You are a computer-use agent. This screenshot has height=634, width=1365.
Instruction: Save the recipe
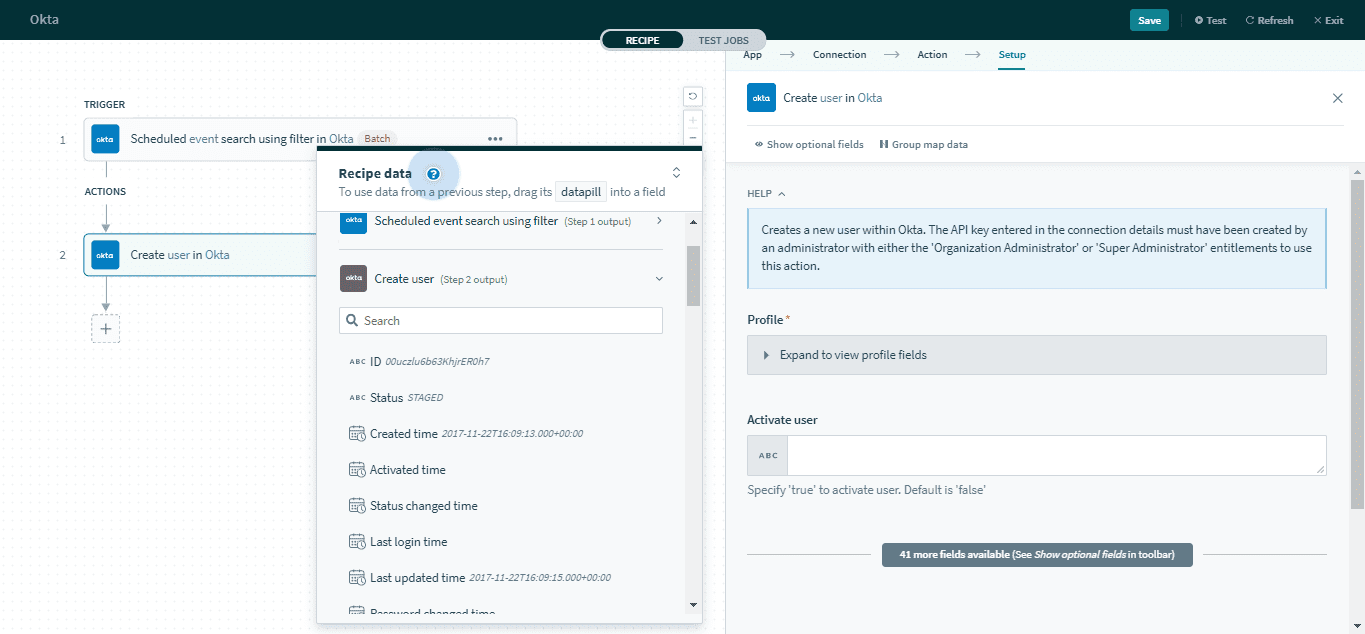pyautogui.click(x=1148, y=19)
